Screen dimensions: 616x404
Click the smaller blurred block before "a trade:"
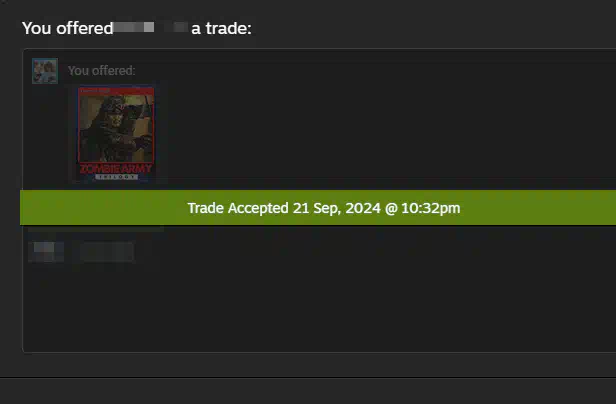tap(180, 27)
